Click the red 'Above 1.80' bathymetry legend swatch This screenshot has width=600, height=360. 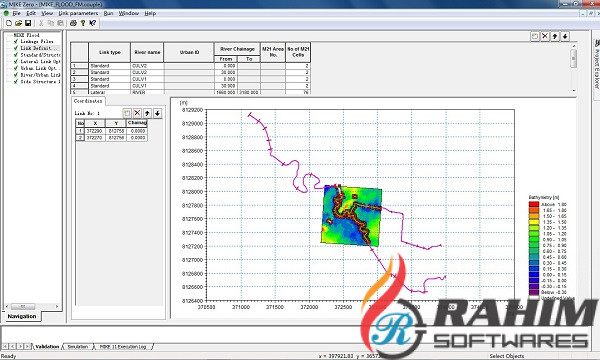coord(534,205)
